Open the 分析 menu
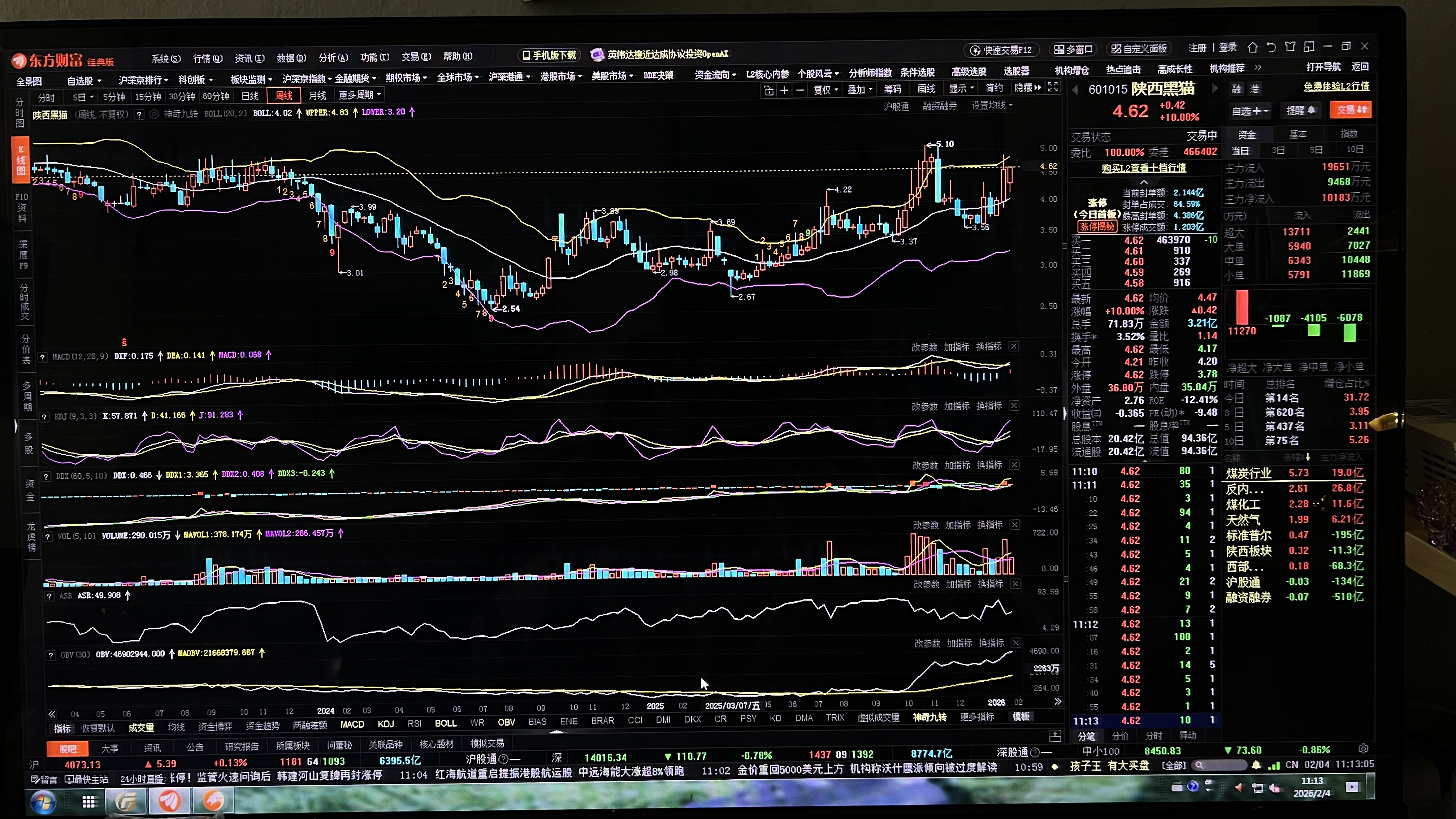This screenshot has height=819, width=1456. click(333, 58)
